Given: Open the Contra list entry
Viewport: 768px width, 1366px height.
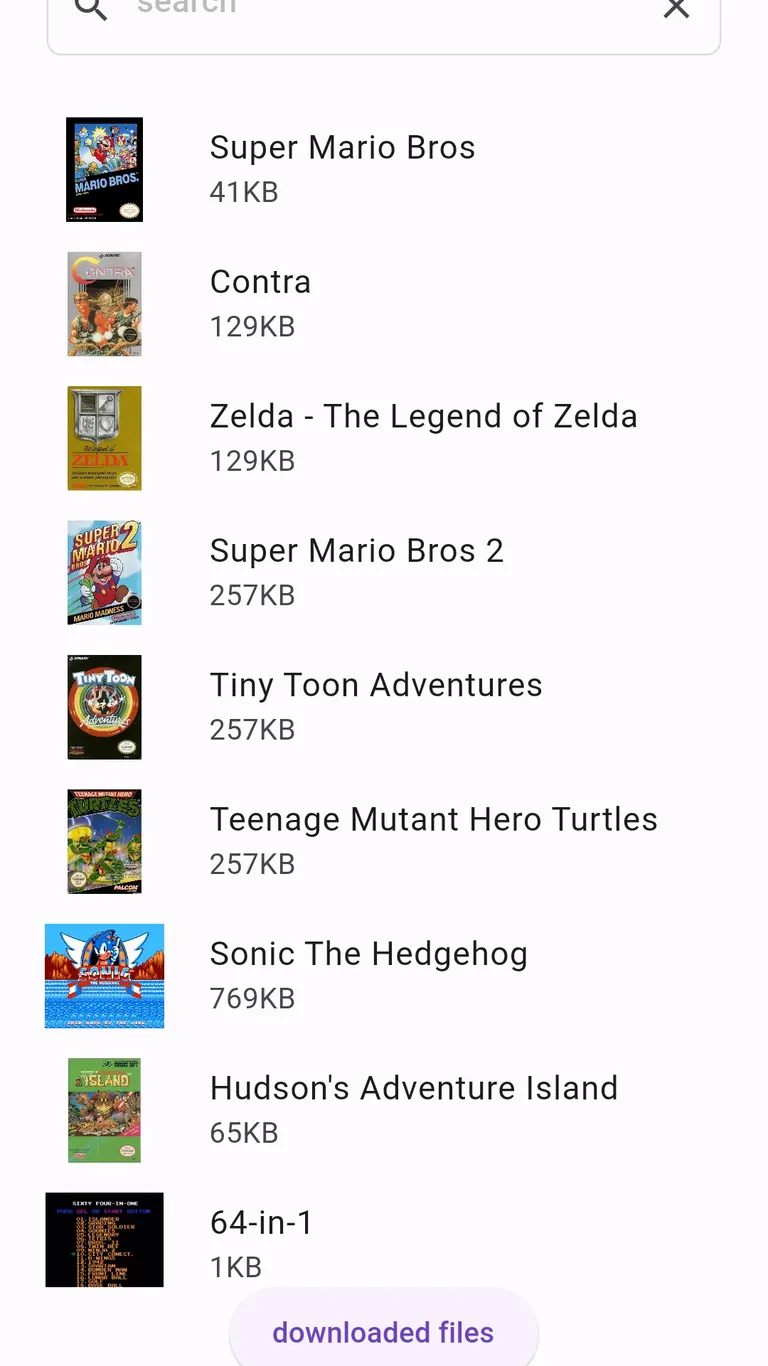Looking at the screenshot, I should pos(260,282).
